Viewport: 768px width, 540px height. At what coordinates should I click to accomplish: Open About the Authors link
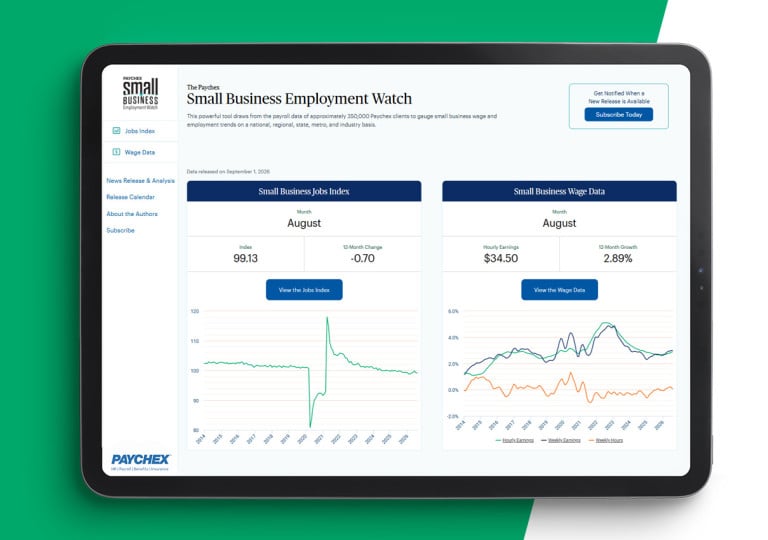click(132, 214)
